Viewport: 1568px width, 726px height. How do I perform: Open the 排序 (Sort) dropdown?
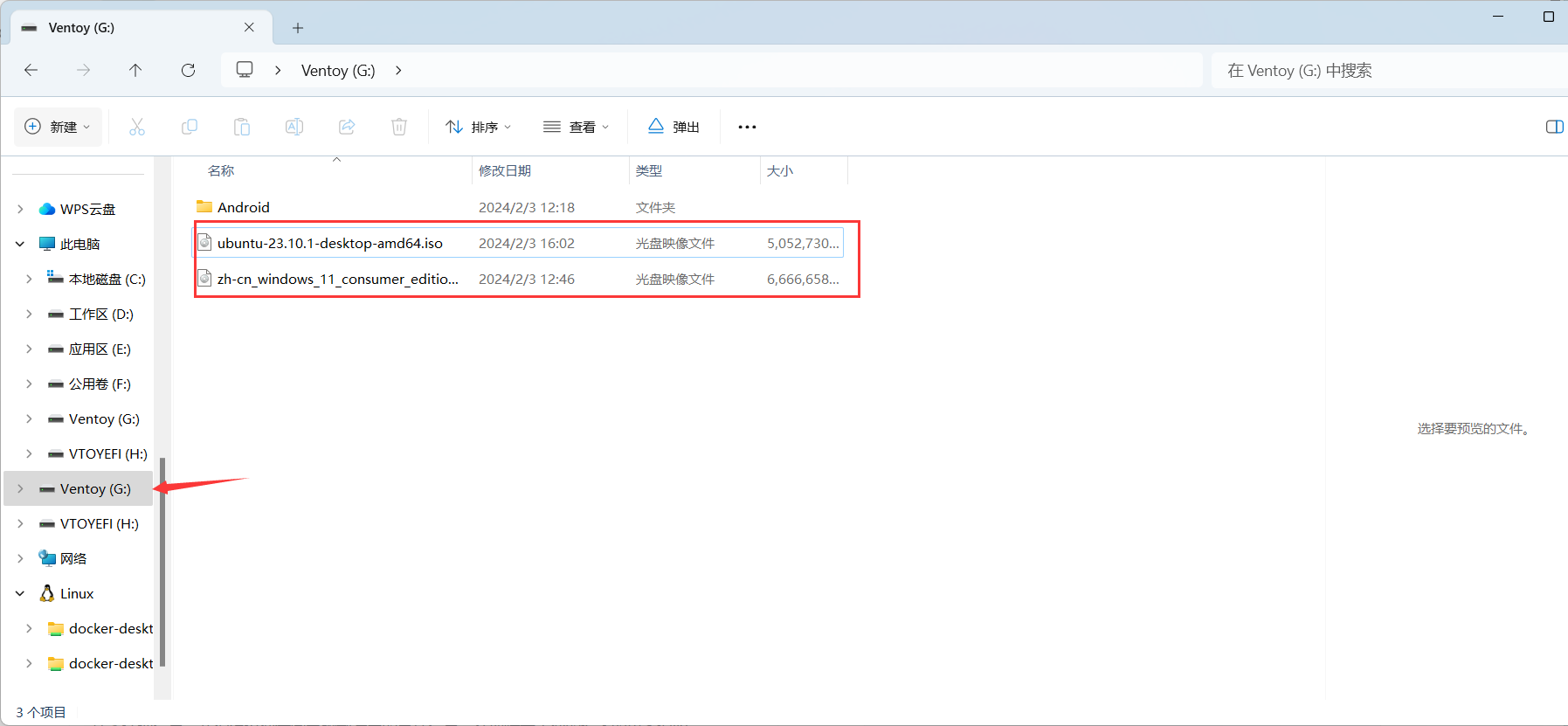tap(478, 127)
